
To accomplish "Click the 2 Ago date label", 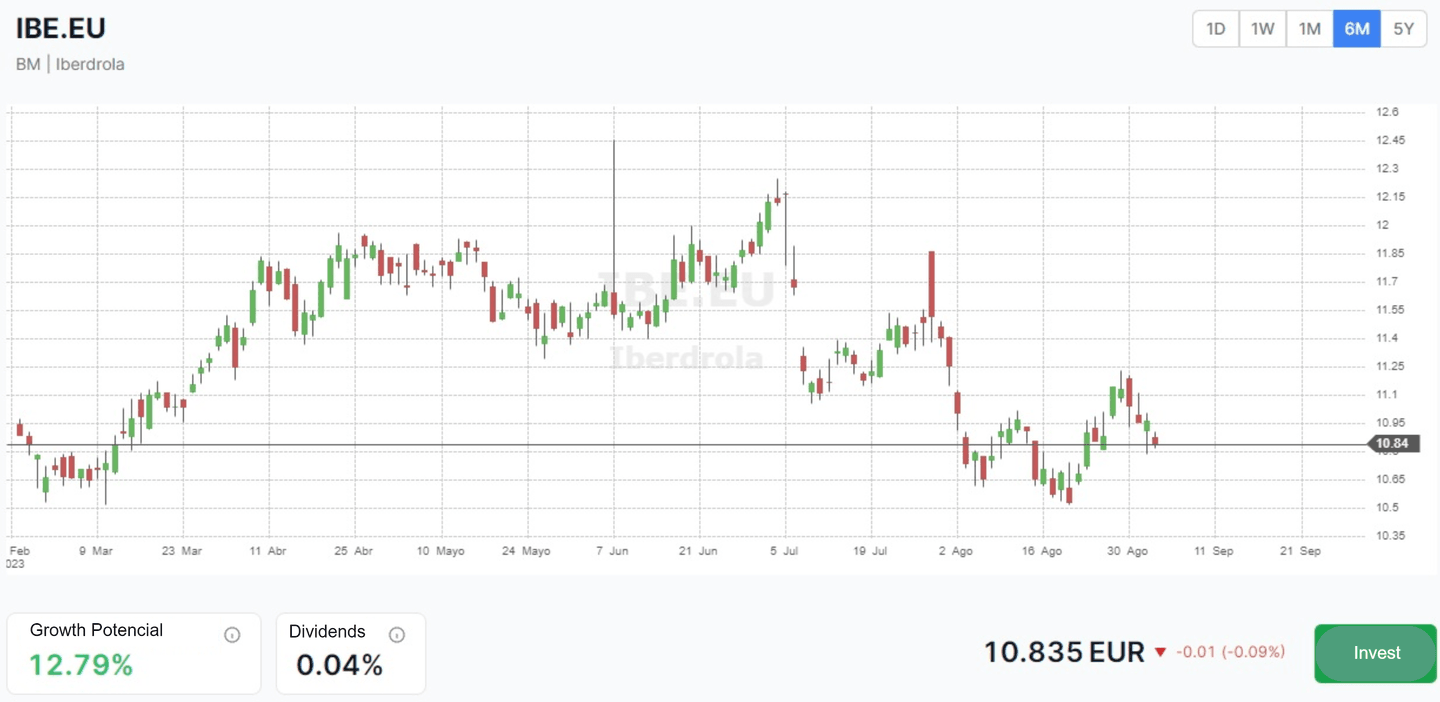I will [956, 551].
